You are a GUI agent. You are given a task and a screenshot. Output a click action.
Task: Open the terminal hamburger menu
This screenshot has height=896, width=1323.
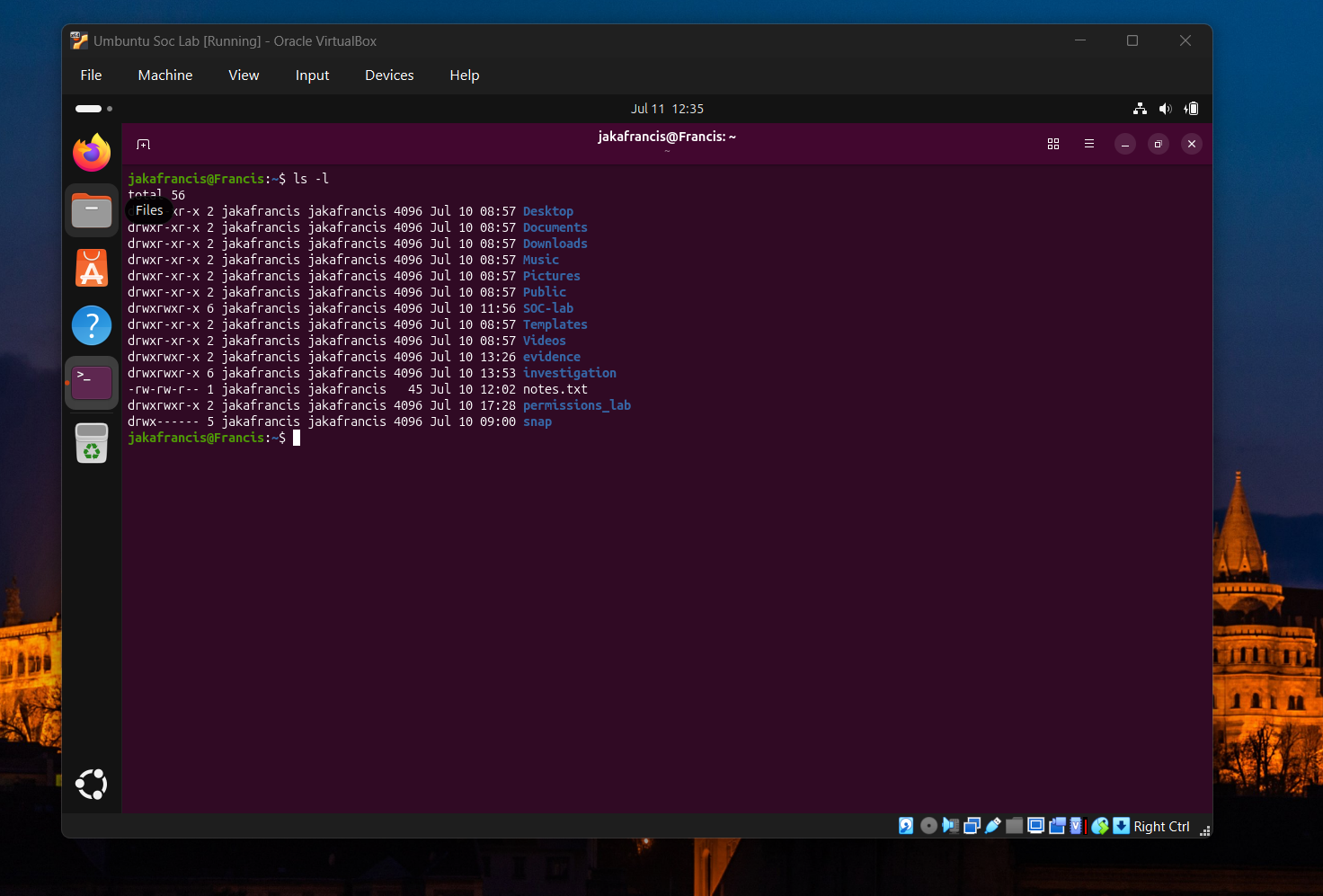1089,144
